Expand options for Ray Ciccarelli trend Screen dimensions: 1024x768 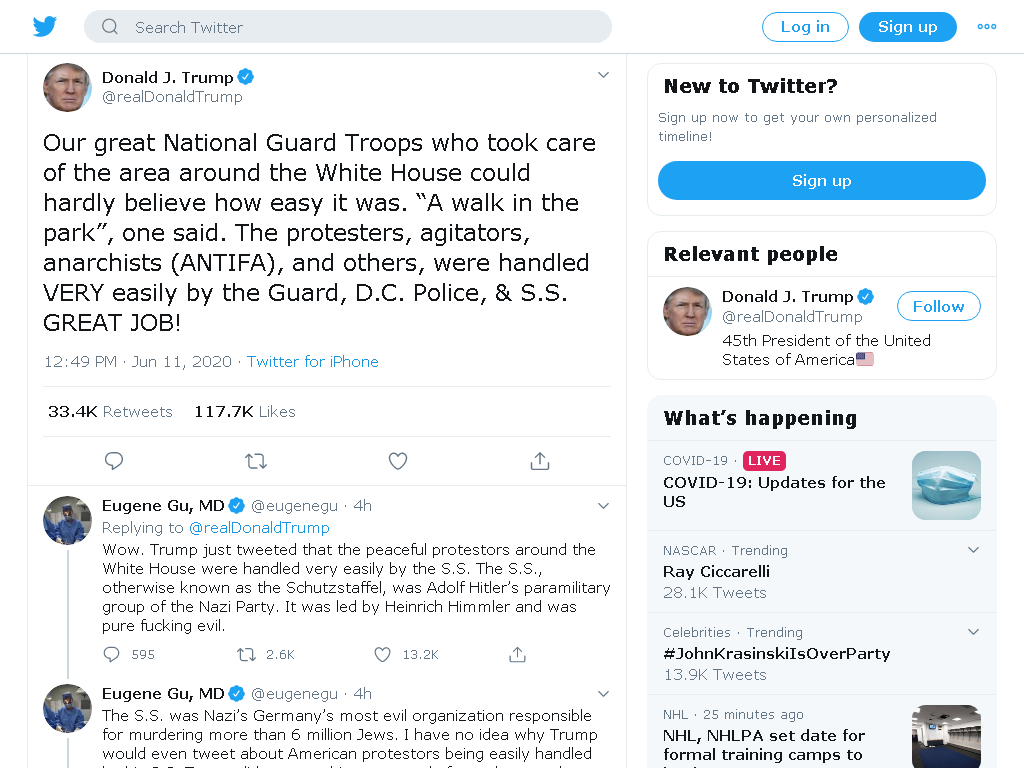[973, 550]
